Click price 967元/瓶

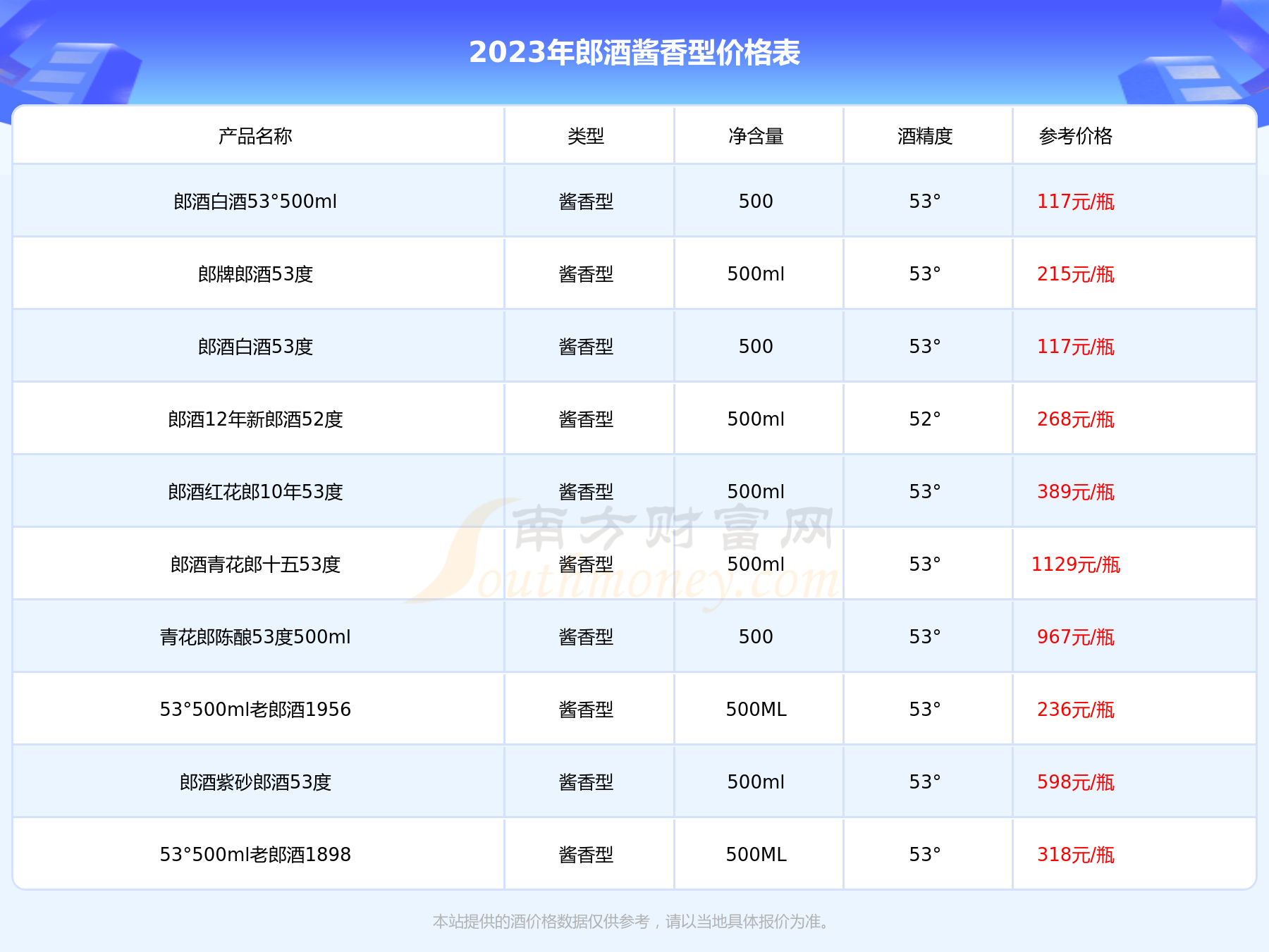(1076, 637)
